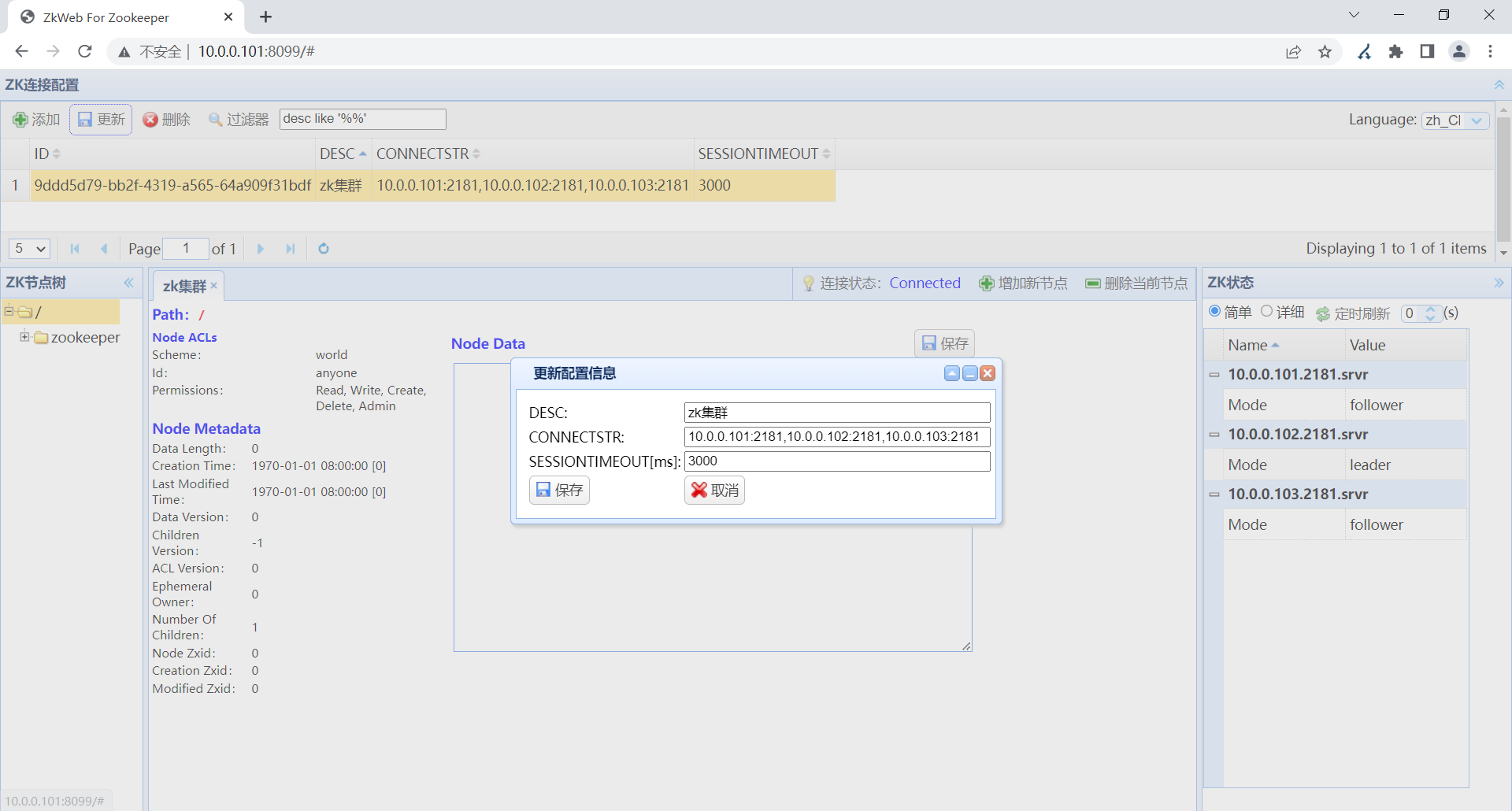The height and width of the screenshot is (811, 1512).
Task: Sort by the SESSIONTIMEOUT column header
Action: pyautogui.click(x=764, y=154)
